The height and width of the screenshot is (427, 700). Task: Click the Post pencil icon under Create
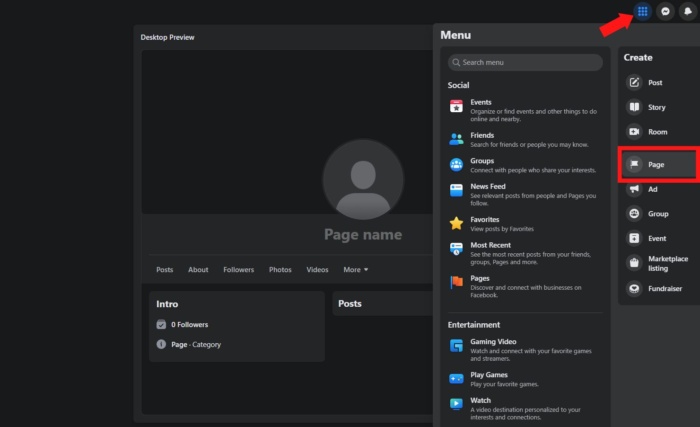click(x=634, y=82)
